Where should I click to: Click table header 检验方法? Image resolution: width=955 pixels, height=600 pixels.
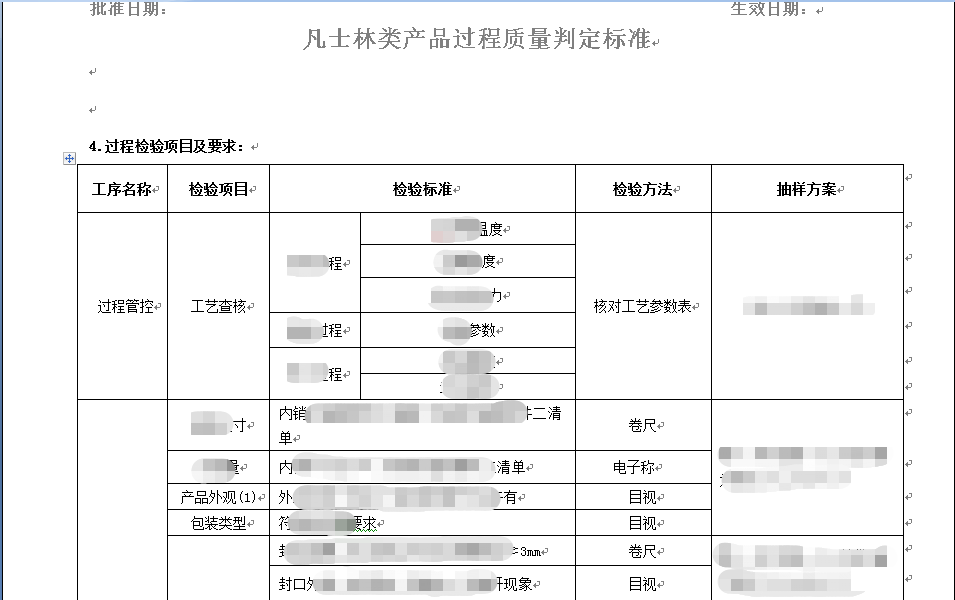[x=643, y=189]
